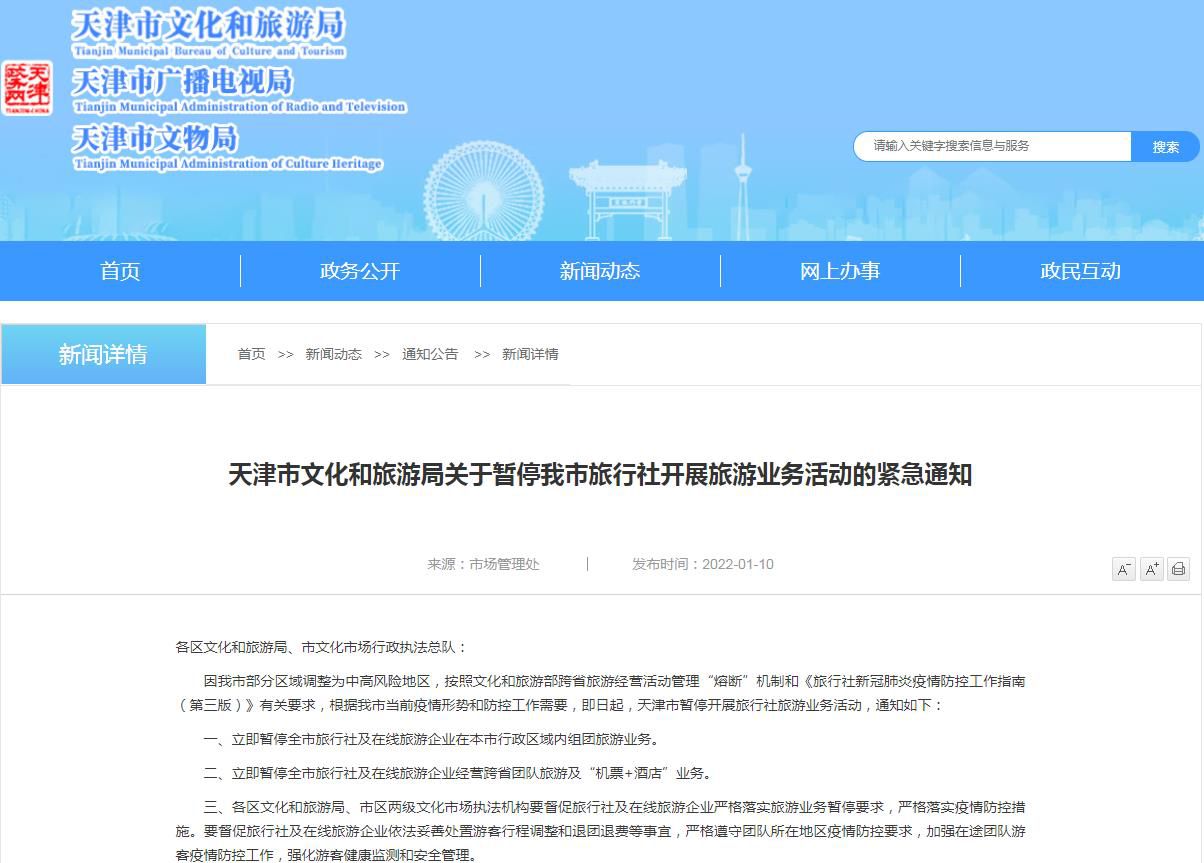This screenshot has height=863, width=1204.
Task: Click the 搜索 search button
Action: [x=1166, y=146]
